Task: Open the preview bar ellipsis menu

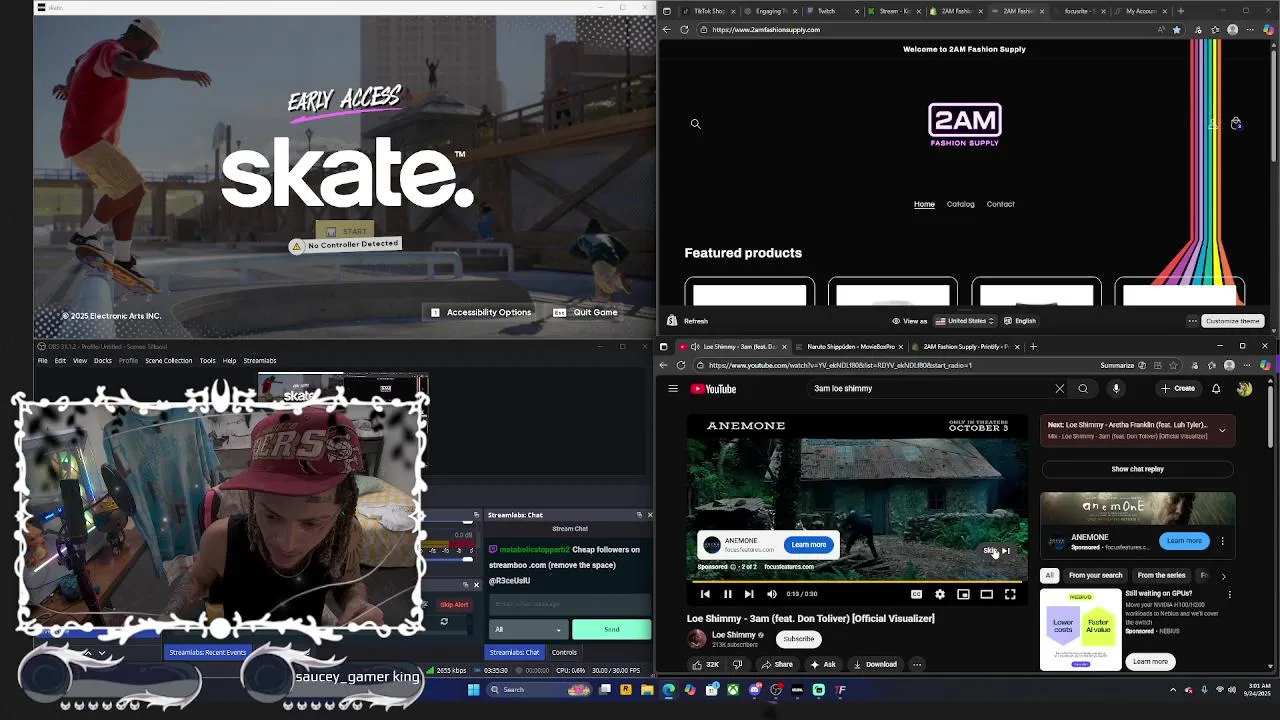Action: [1192, 321]
